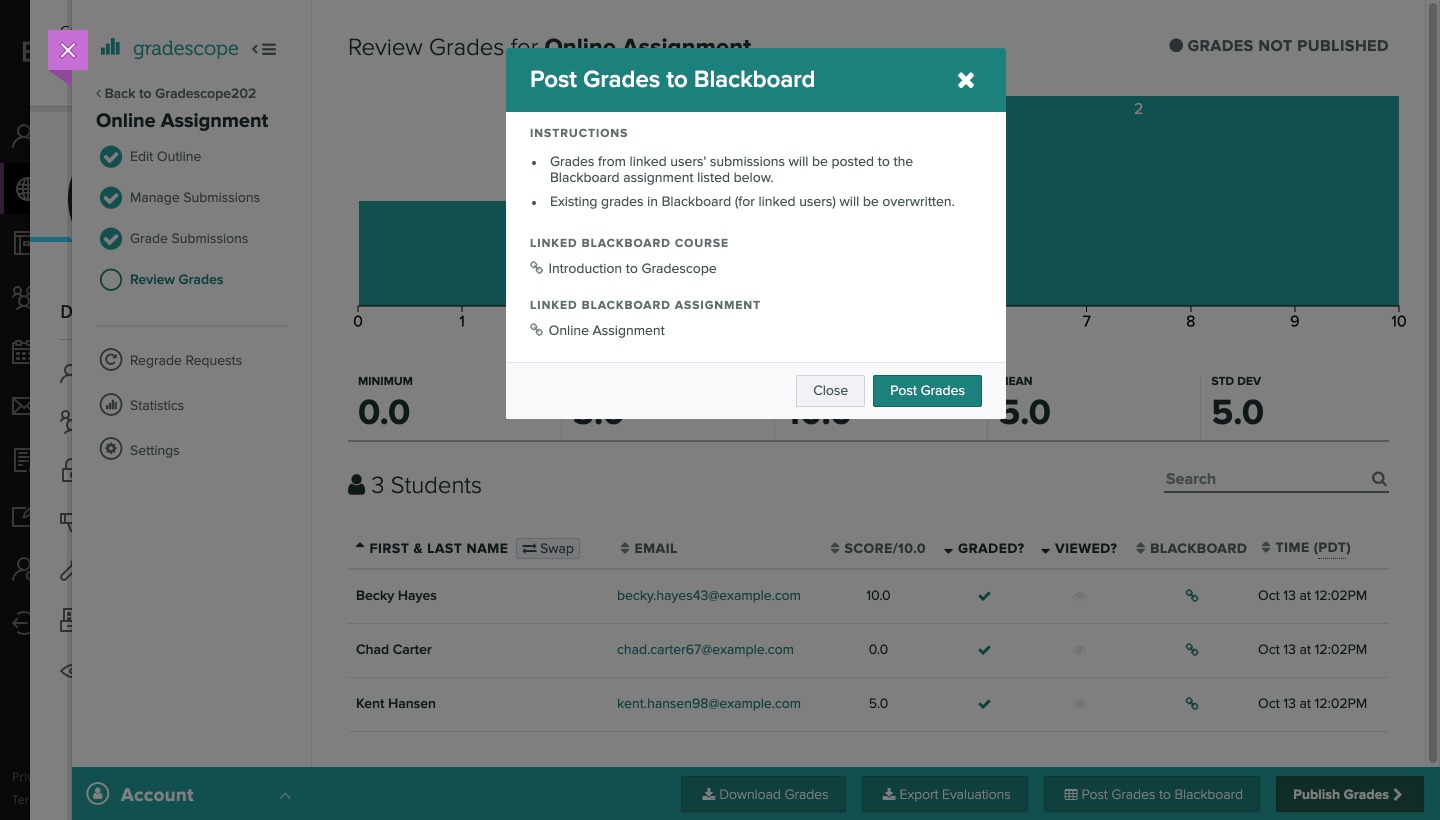
Task: Click Chad Carter's Blackboard link icon
Action: click(1191, 649)
